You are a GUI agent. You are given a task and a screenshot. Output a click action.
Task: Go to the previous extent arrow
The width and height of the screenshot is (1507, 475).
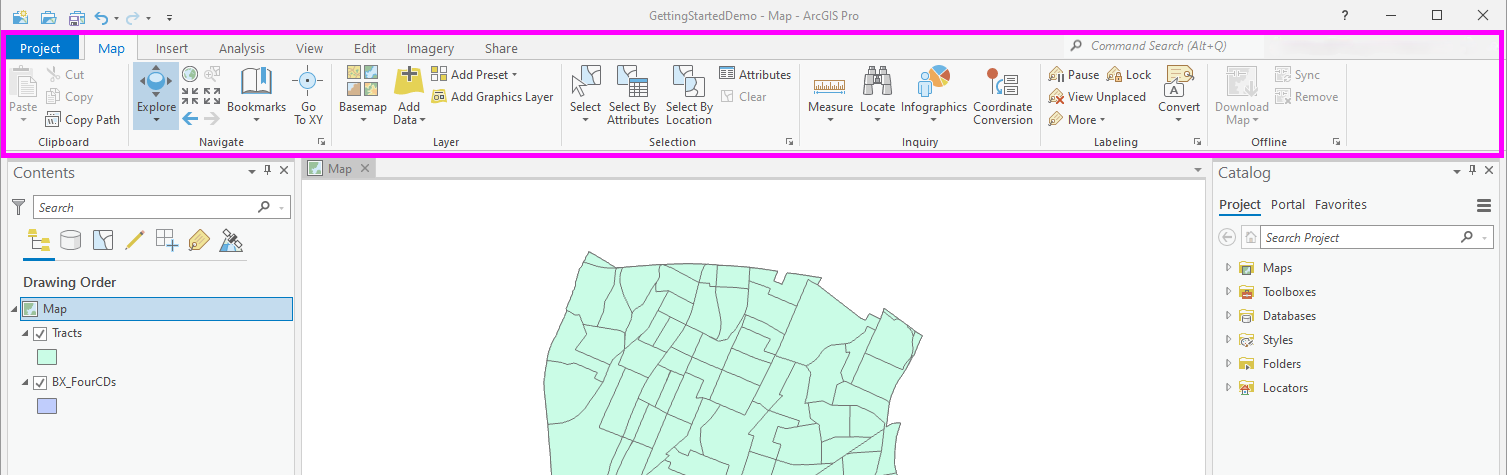(190, 118)
